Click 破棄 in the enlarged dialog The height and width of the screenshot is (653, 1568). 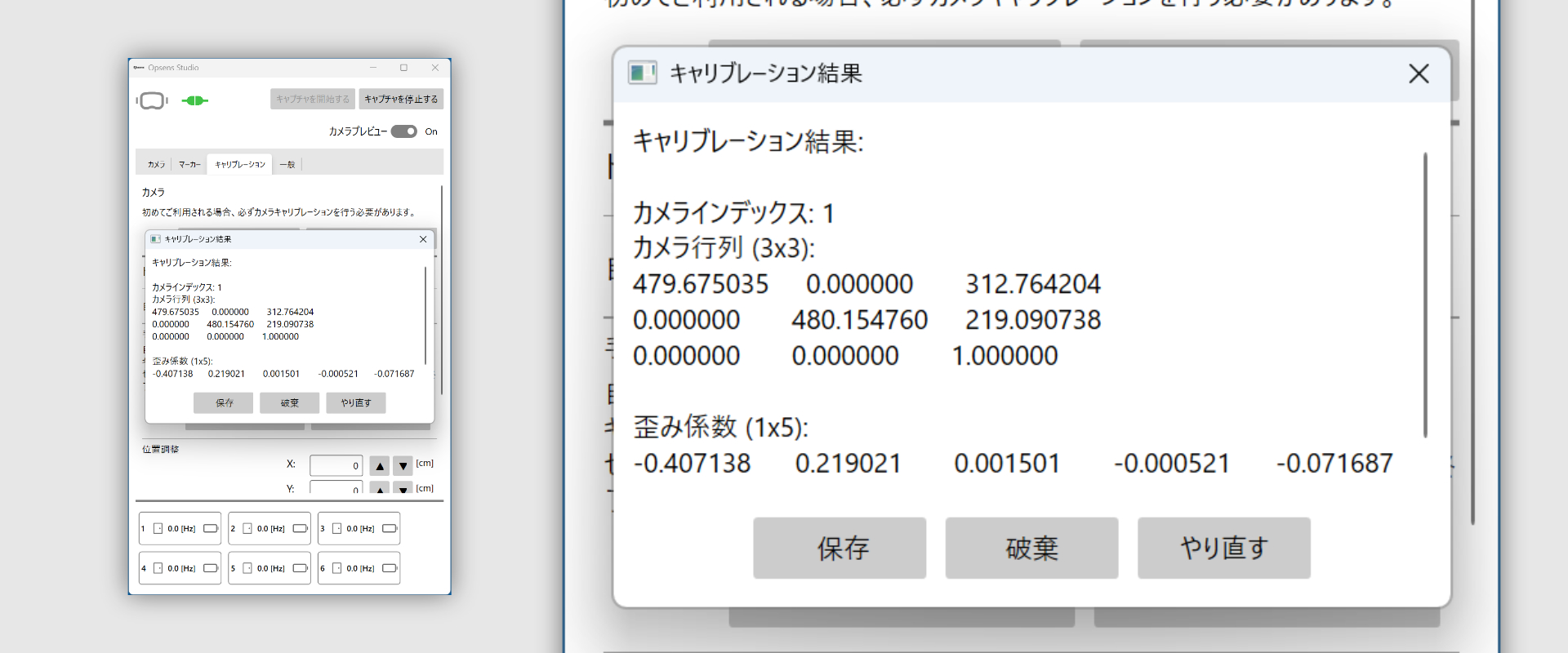[1031, 548]
